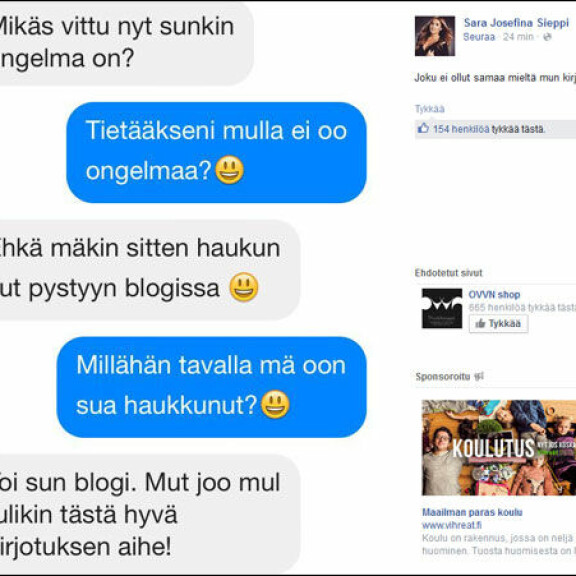Click the thumbs-up icon beside 154 henkilöä
576x576 pixels.
tap(423, 129)
